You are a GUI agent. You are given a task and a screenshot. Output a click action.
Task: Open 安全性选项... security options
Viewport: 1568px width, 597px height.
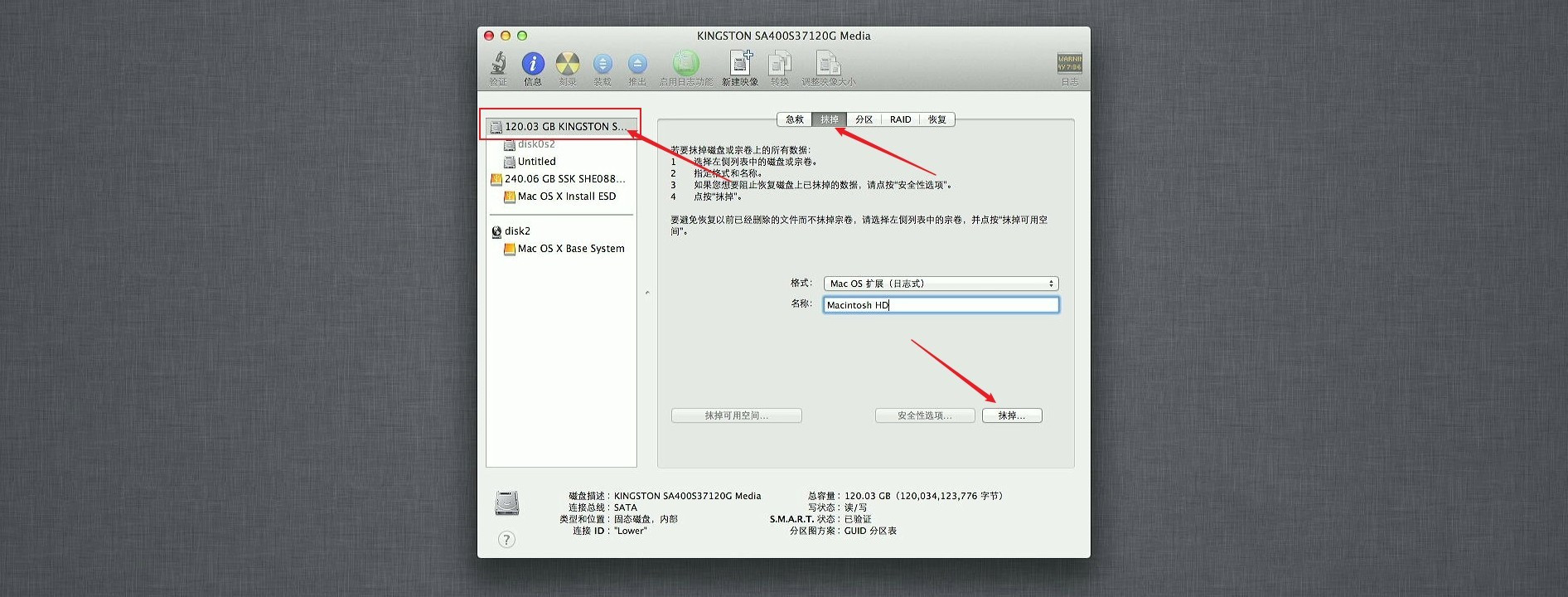tap(924, 415)
